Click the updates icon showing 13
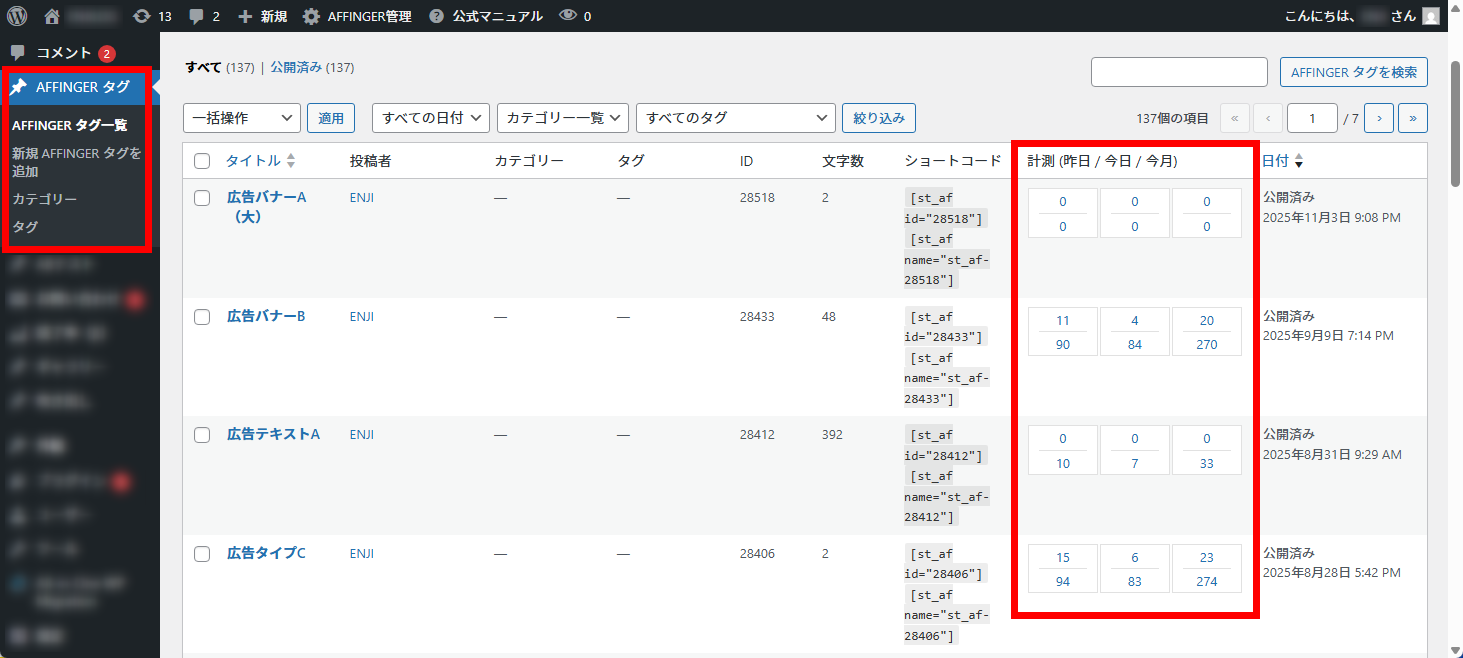The image size is (1463, 658). pyautogui.click(x=142, y=16)
